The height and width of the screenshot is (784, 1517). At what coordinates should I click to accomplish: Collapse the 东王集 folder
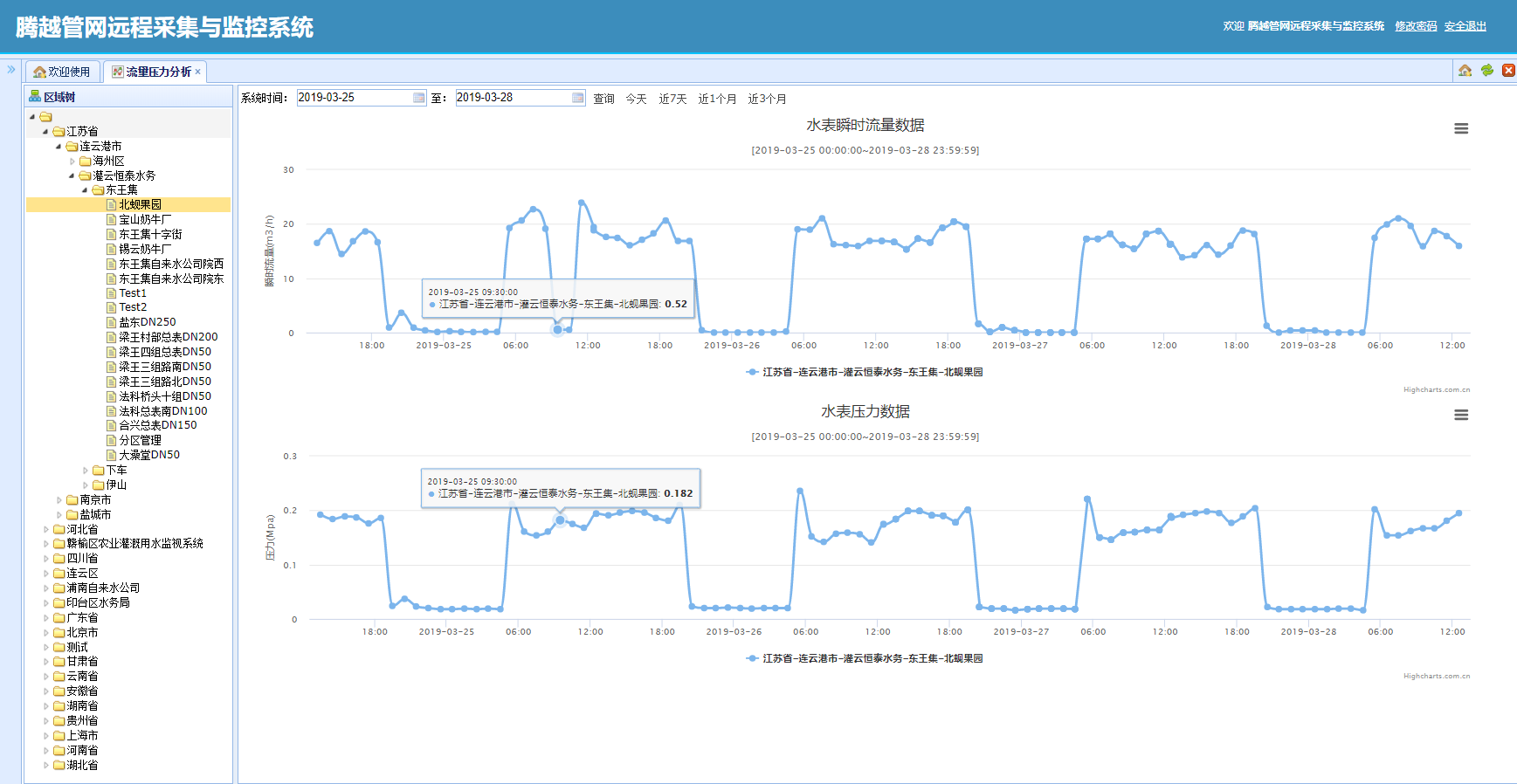pyautogui.click(x=85, y=190)
